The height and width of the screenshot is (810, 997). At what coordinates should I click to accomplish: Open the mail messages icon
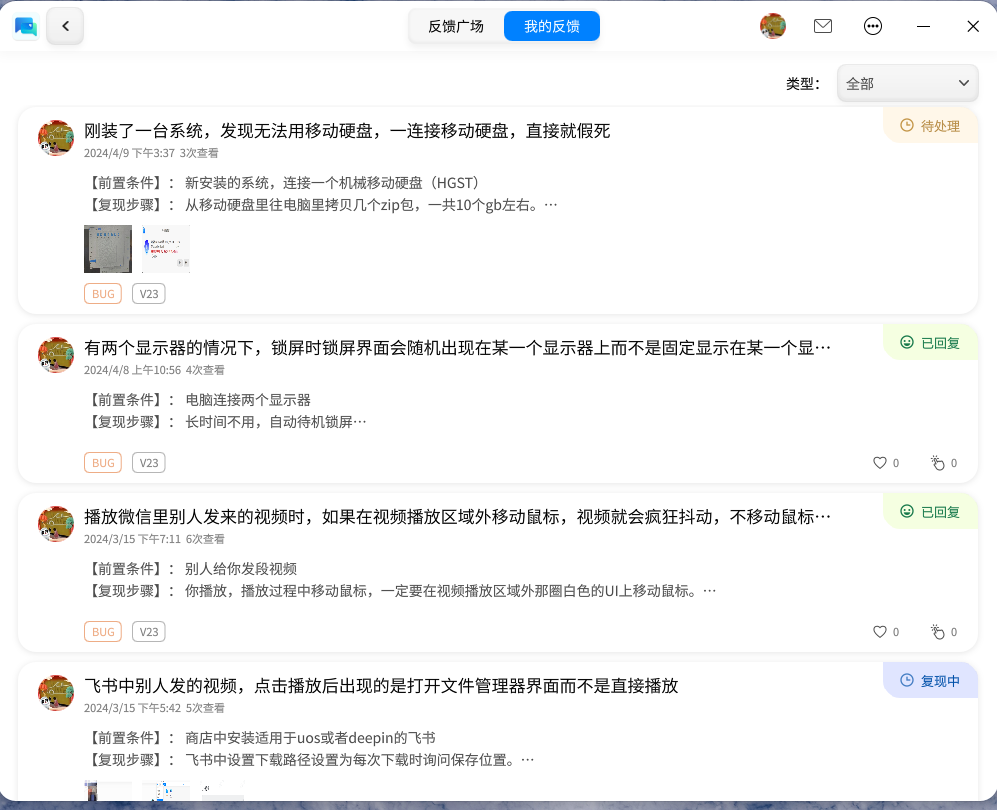[x=823, y=26]
